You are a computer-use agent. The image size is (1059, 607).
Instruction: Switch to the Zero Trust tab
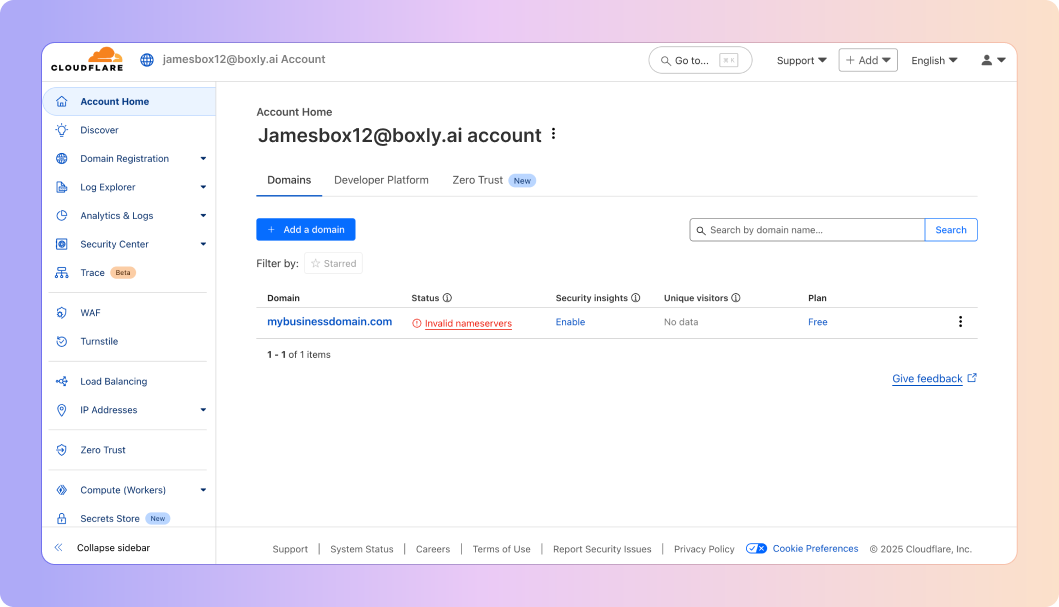pyautogui.click(x=494, y=180)
